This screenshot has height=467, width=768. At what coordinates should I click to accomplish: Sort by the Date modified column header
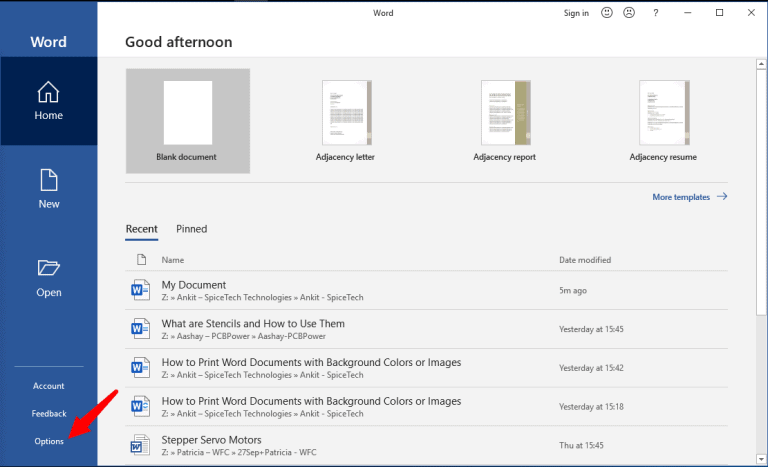(x=585, y=260)
